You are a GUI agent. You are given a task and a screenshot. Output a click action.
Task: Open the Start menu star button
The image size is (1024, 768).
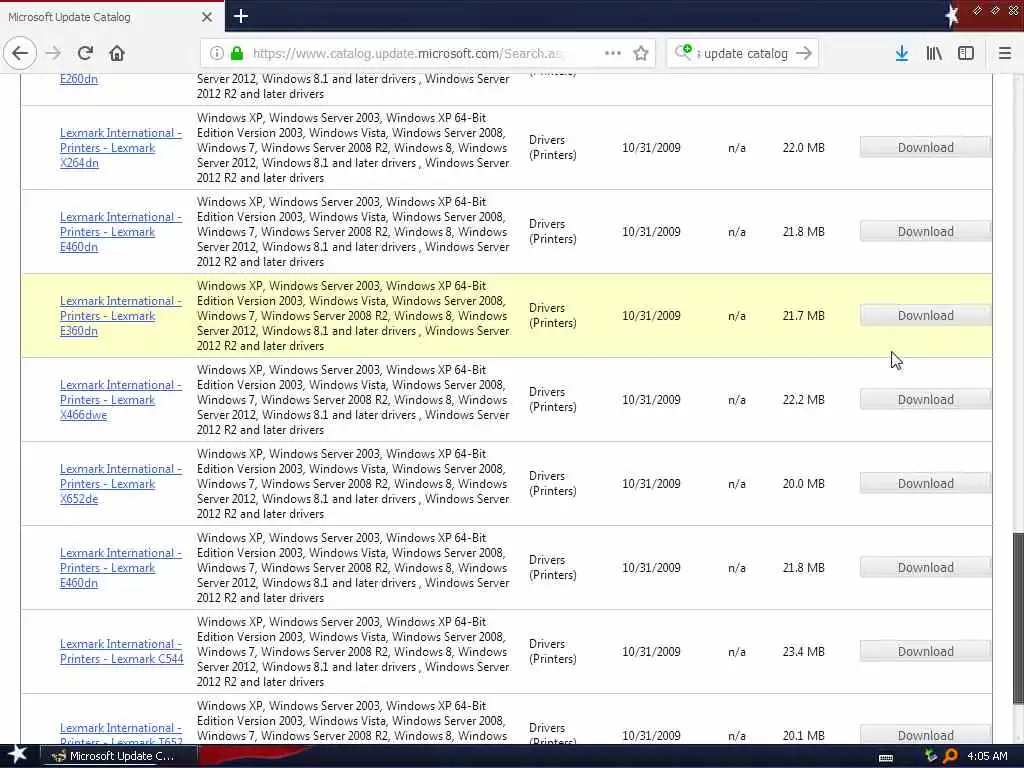pyautogui.click(x=17, y=755)
